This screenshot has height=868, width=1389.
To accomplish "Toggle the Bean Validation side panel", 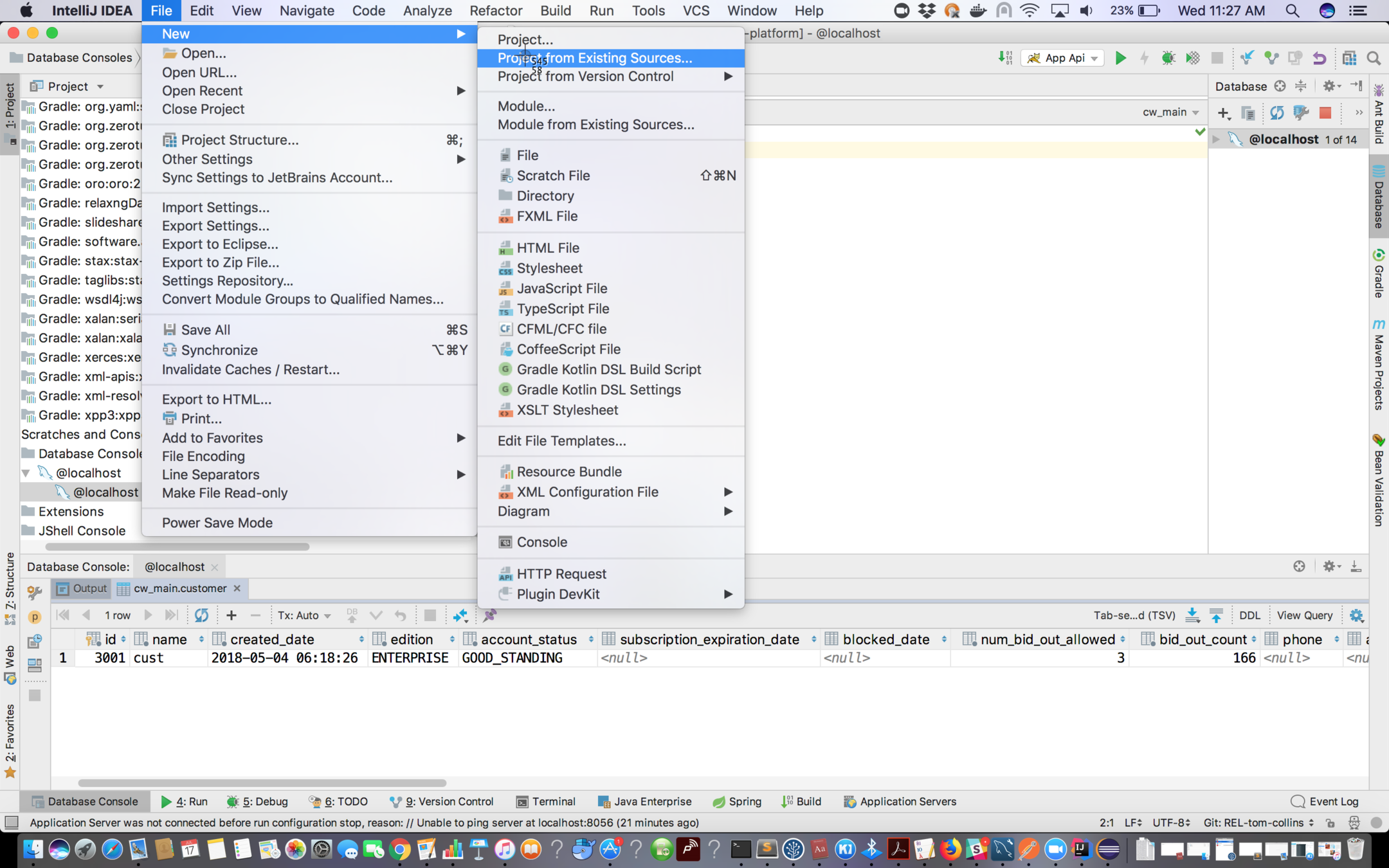I will pyautogui.click(x=1379, y=480).
